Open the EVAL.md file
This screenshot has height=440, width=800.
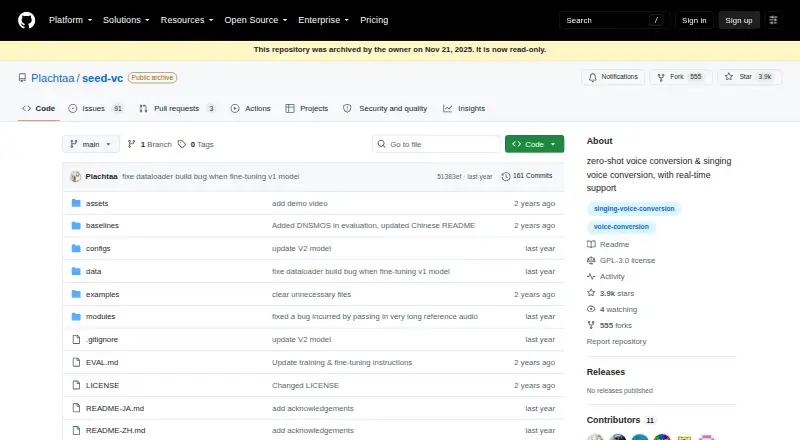tap(102, 362)
